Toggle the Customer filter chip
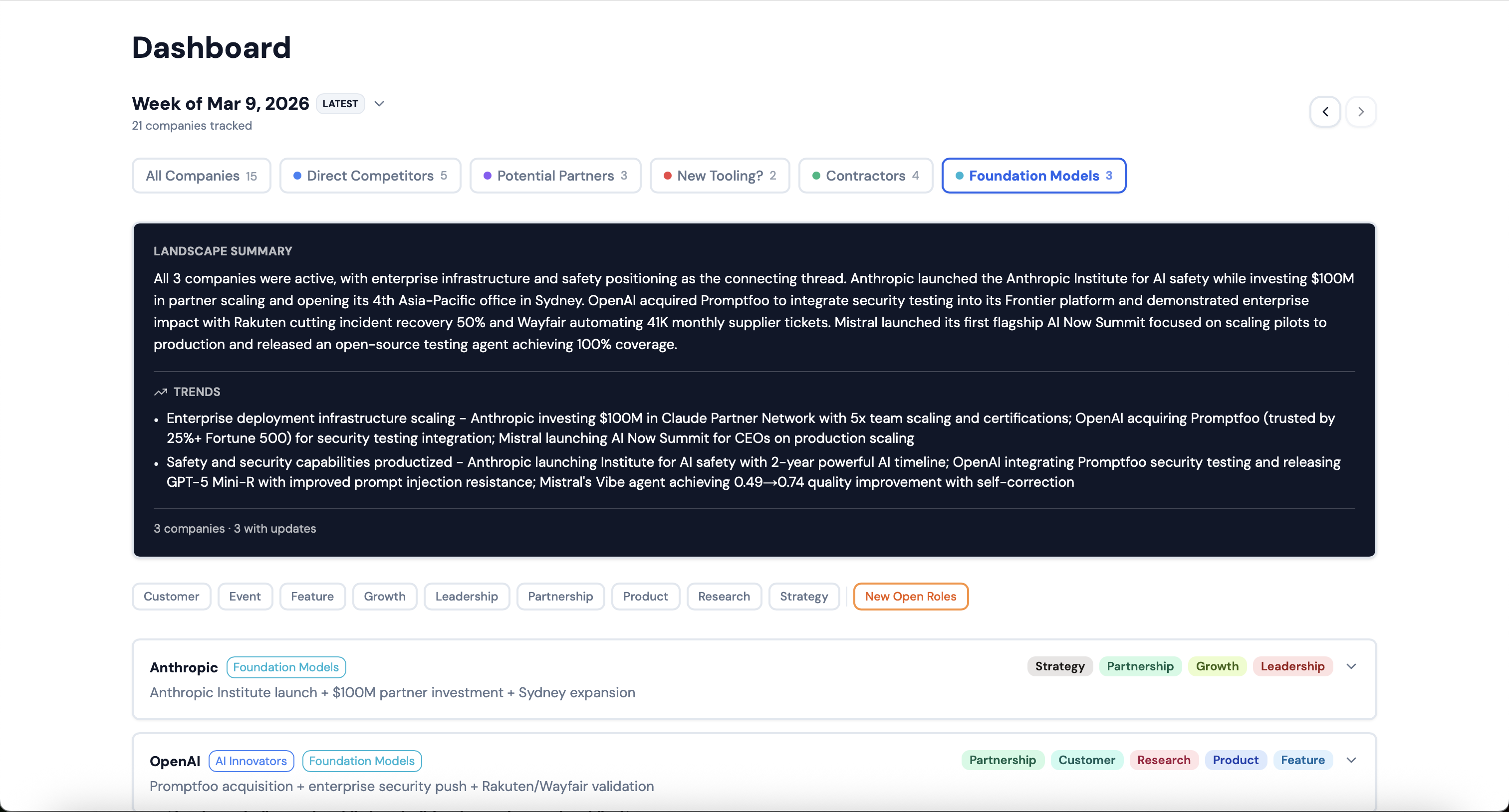The width and height of the screenshot is (1509, 812). click(x=171, y=596)
